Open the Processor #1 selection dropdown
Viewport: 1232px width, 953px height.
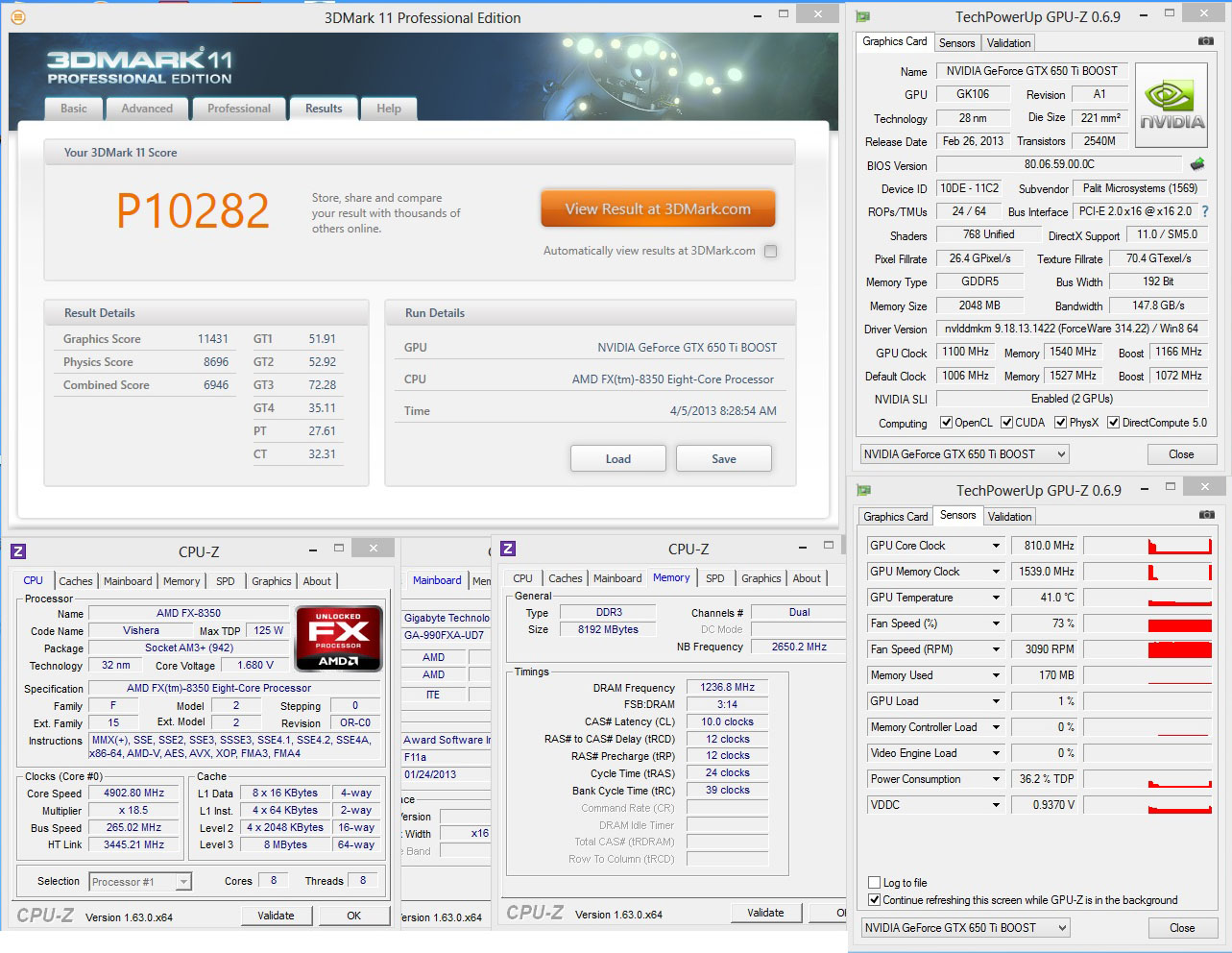coord(183,882)
